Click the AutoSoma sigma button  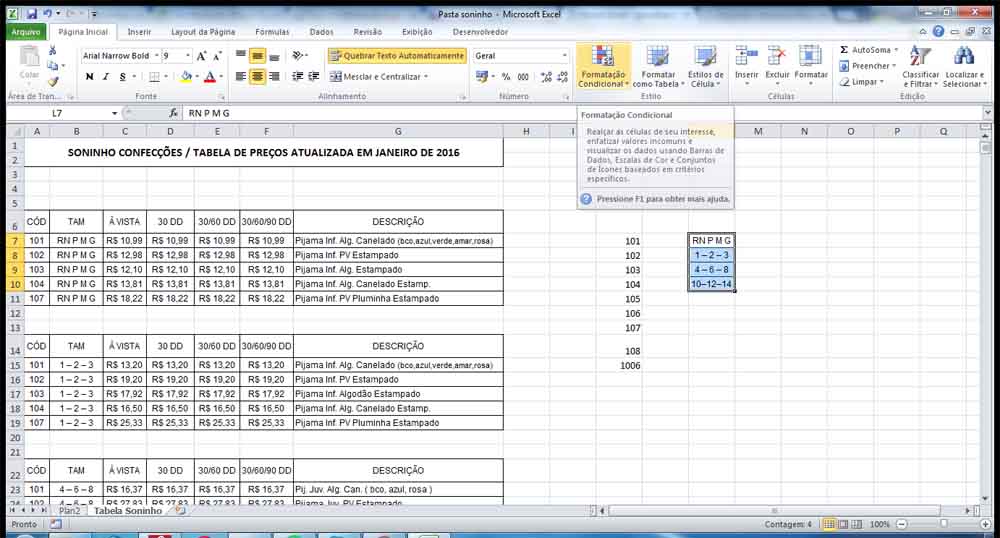864,50
